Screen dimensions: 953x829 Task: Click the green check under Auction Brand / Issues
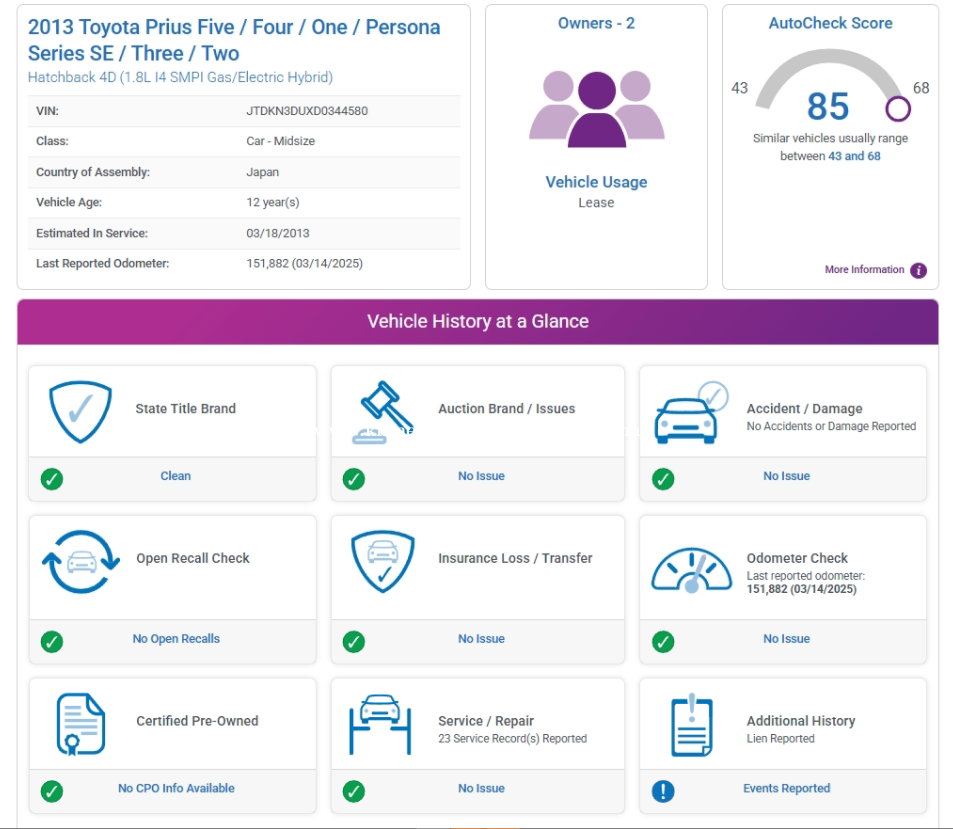tap(354, 479)
